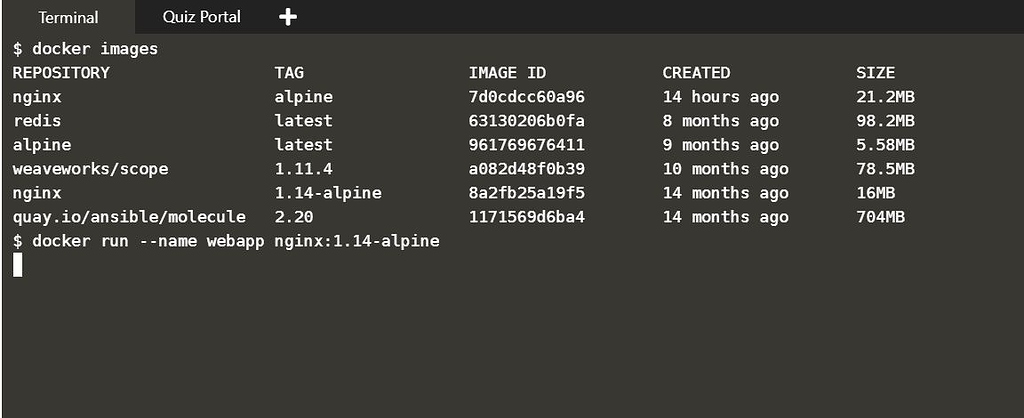Click the quay.io/ansible/molecule repository name
The height and width of the screenshot is (418, 1024).
[x=129, y=216]
